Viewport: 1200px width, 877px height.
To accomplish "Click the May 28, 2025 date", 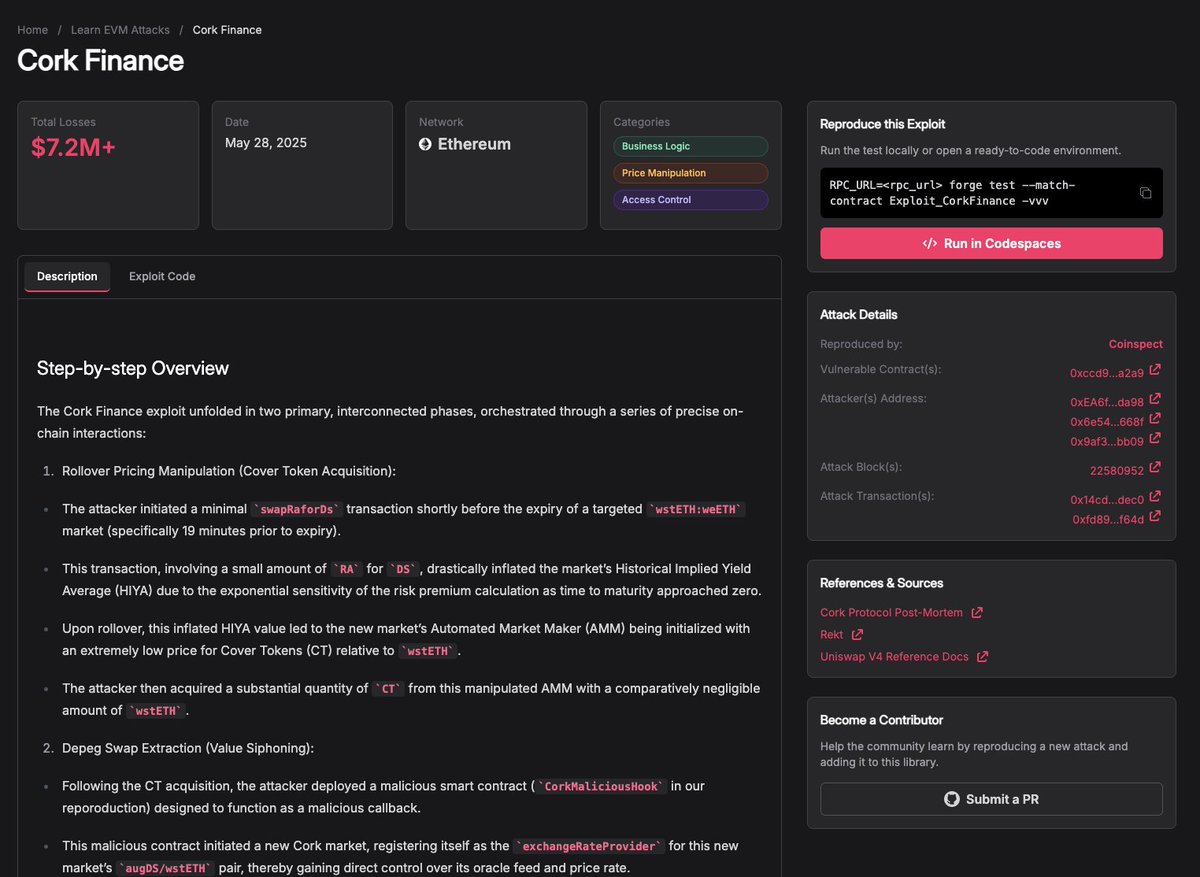I will tap(266, 143).
